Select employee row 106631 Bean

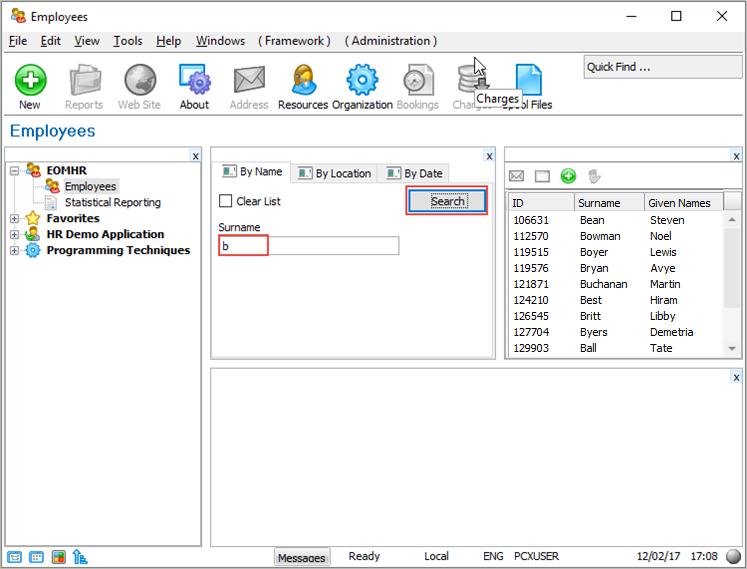[616, 220]
